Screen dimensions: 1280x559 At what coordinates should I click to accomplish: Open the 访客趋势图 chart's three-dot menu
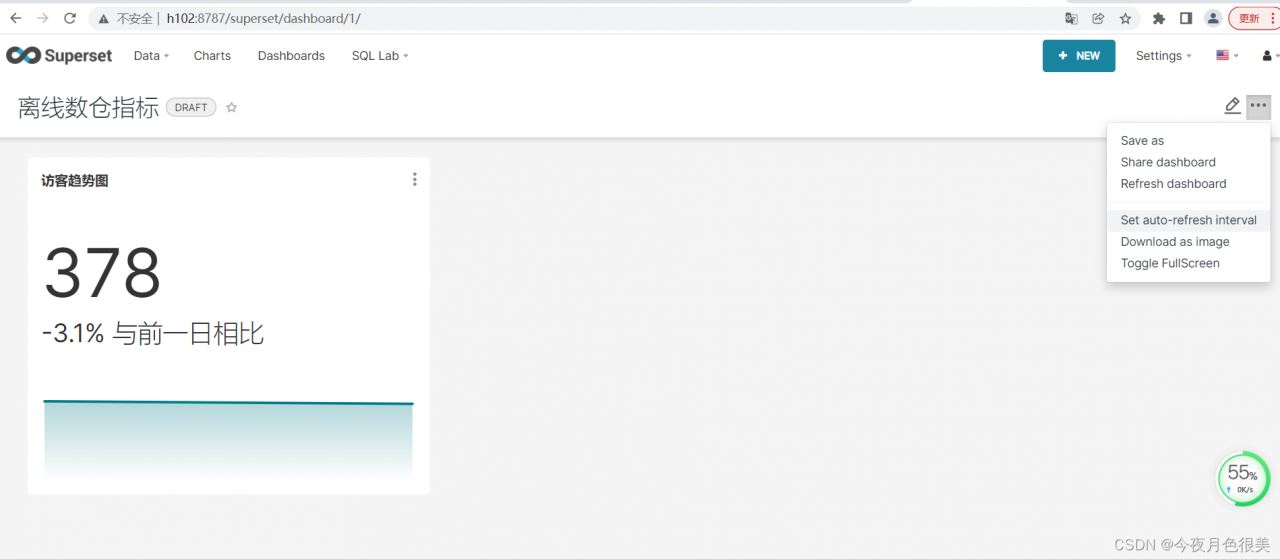click(415, 180)
